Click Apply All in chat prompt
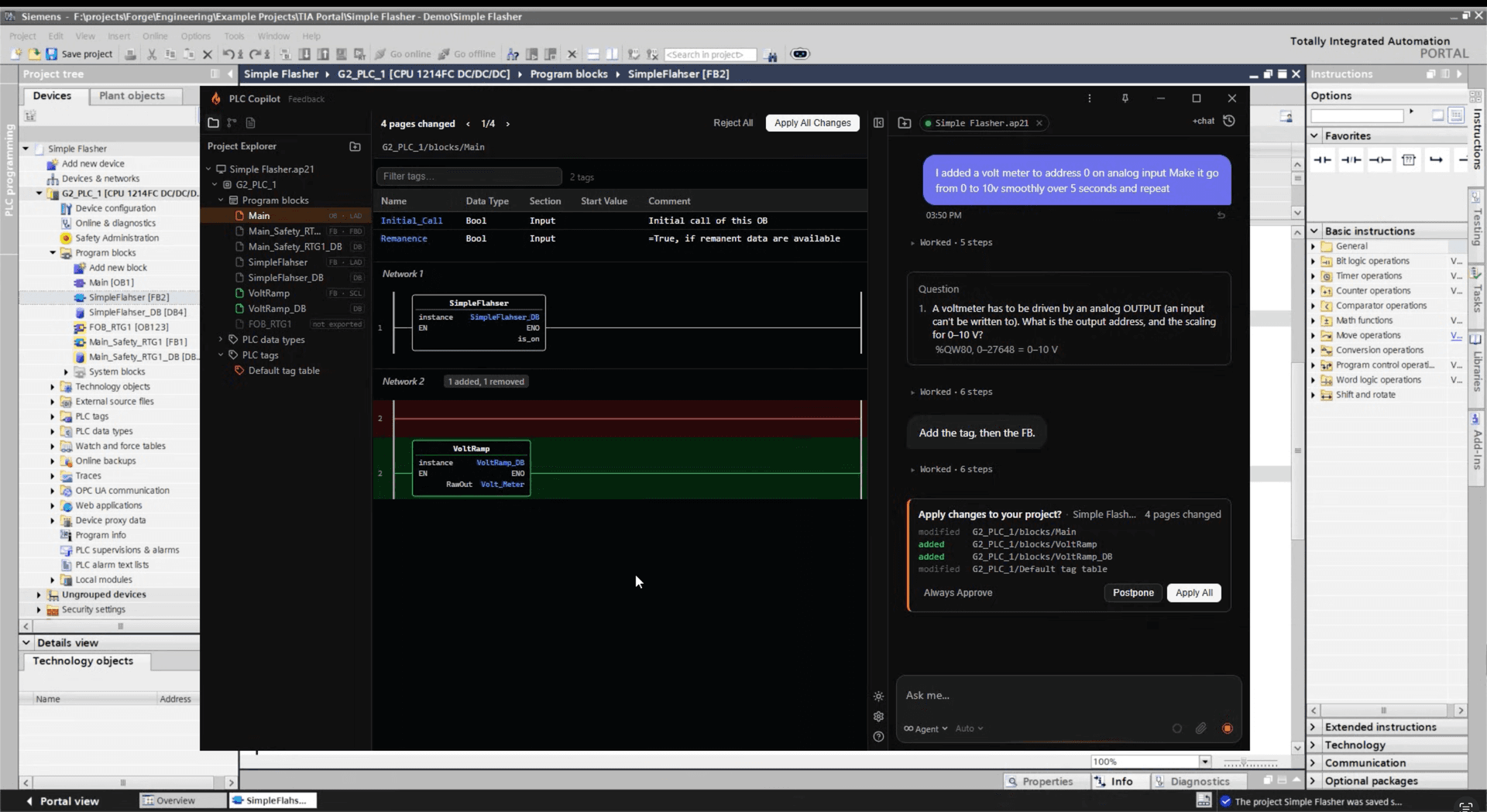Screen dimensions: 1487x812 [1193, 593]
